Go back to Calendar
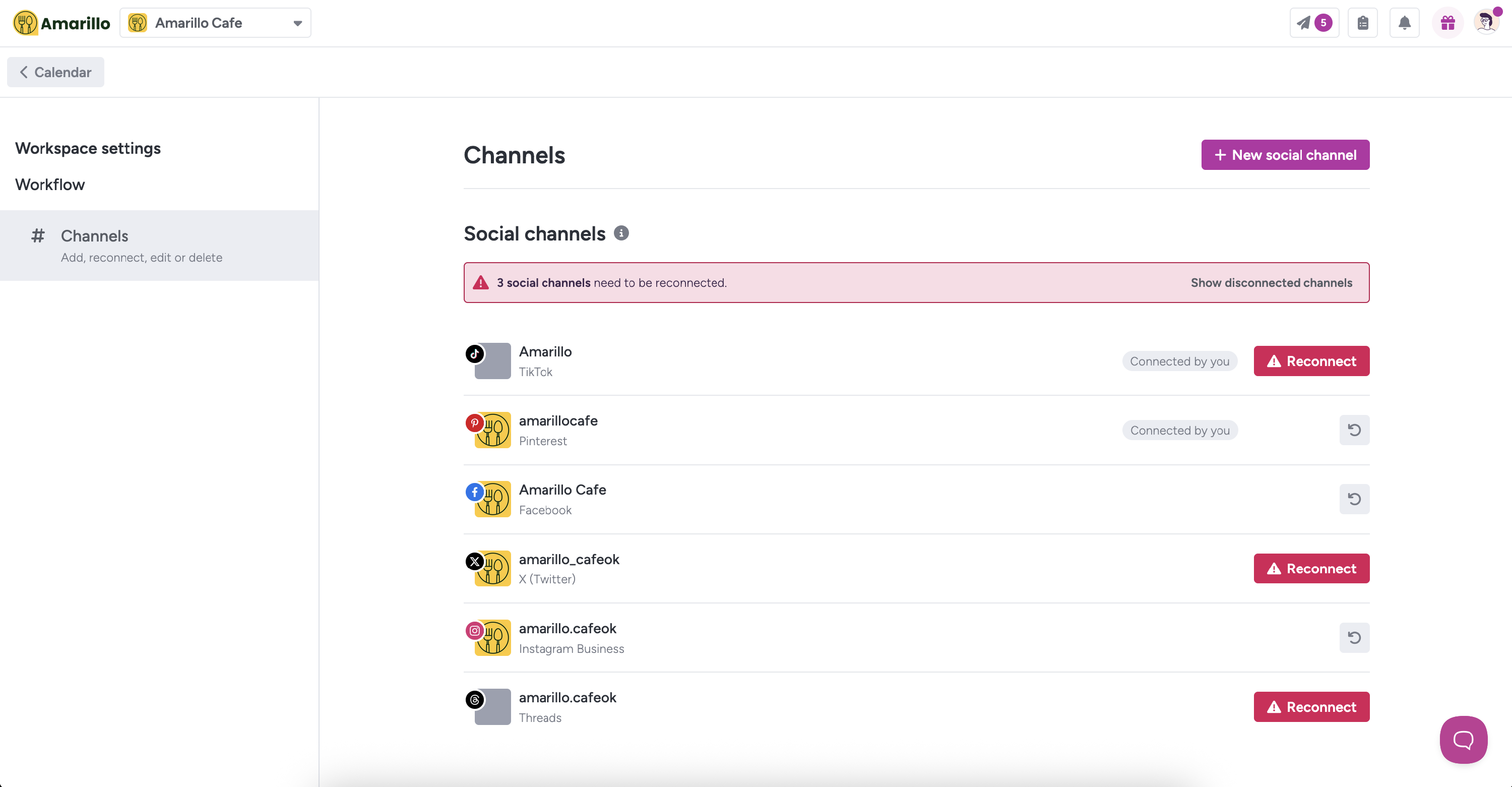The height and width of the screenshot is (787, 1512). coord(56,72)
